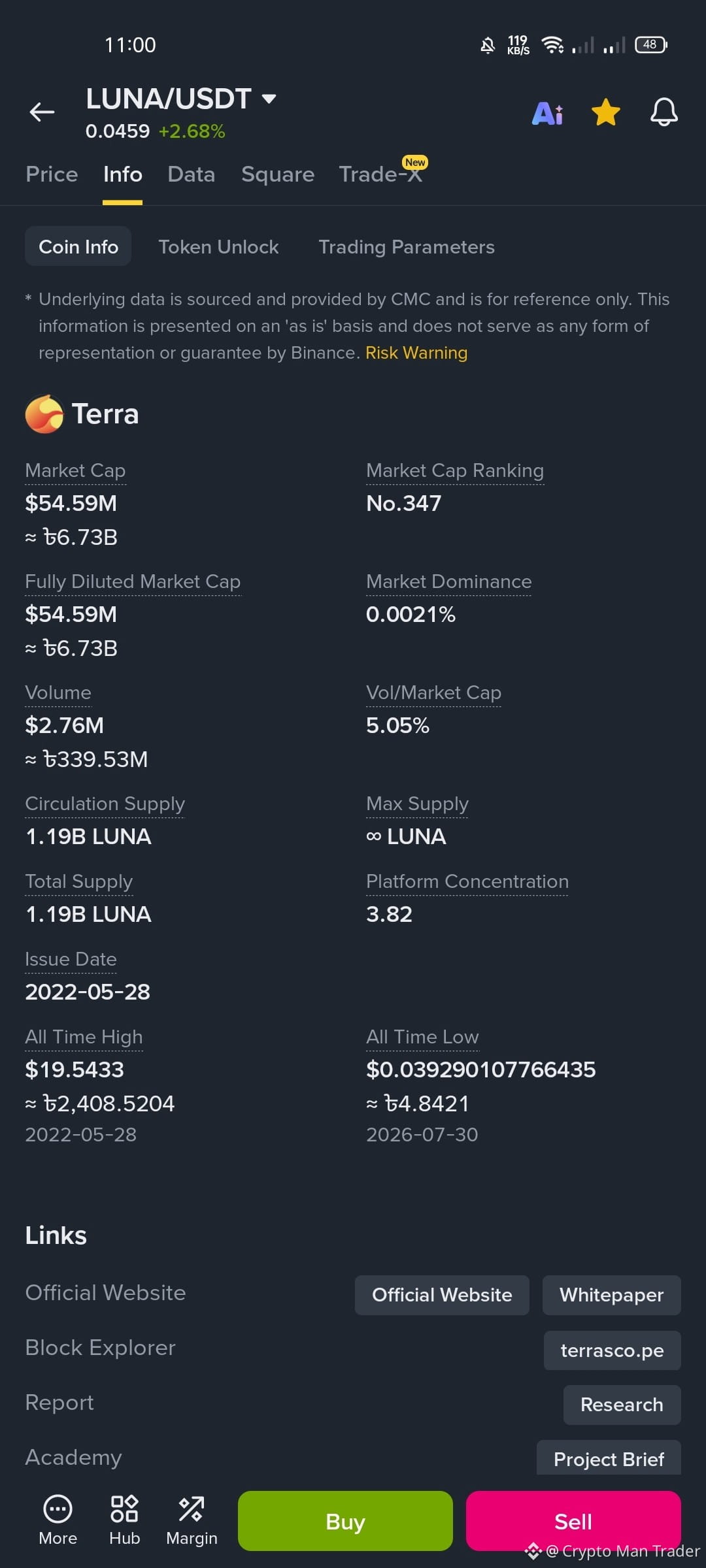706x1568 pixels.
Task: Open the Square tab
Action: click(278, 174)
